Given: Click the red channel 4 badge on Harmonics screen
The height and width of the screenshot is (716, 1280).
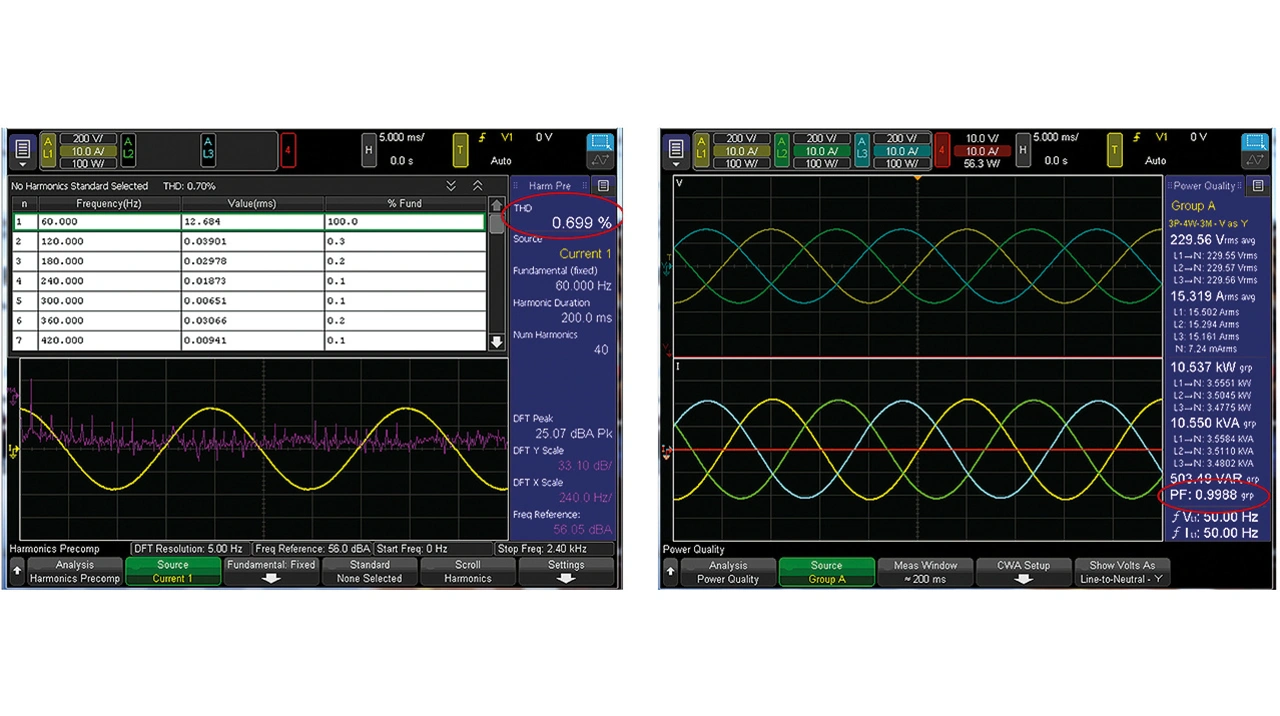Looking at the screenshot, I should (x=289, y=150).
